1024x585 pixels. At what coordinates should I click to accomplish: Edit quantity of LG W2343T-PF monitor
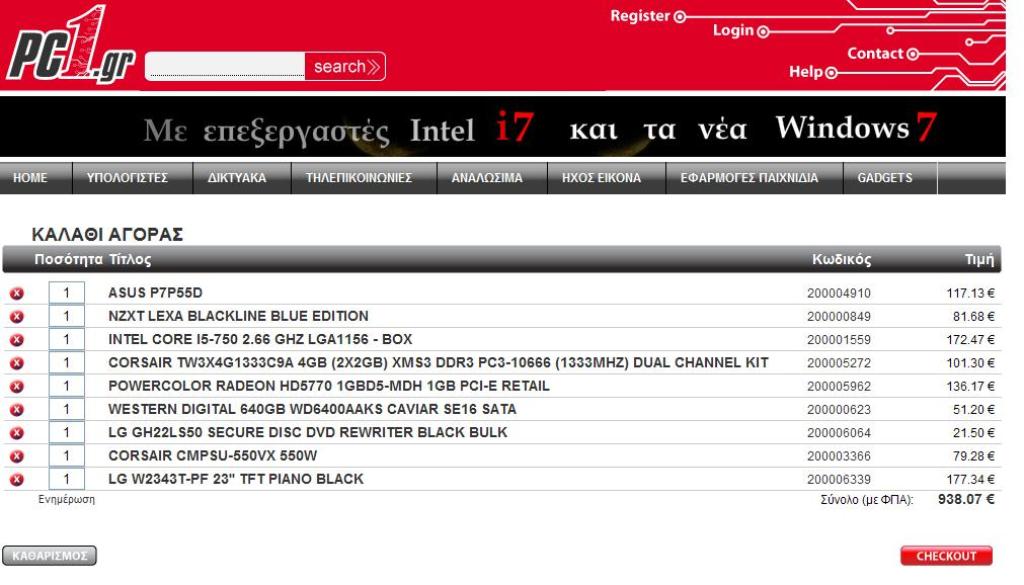pos(67,479)
